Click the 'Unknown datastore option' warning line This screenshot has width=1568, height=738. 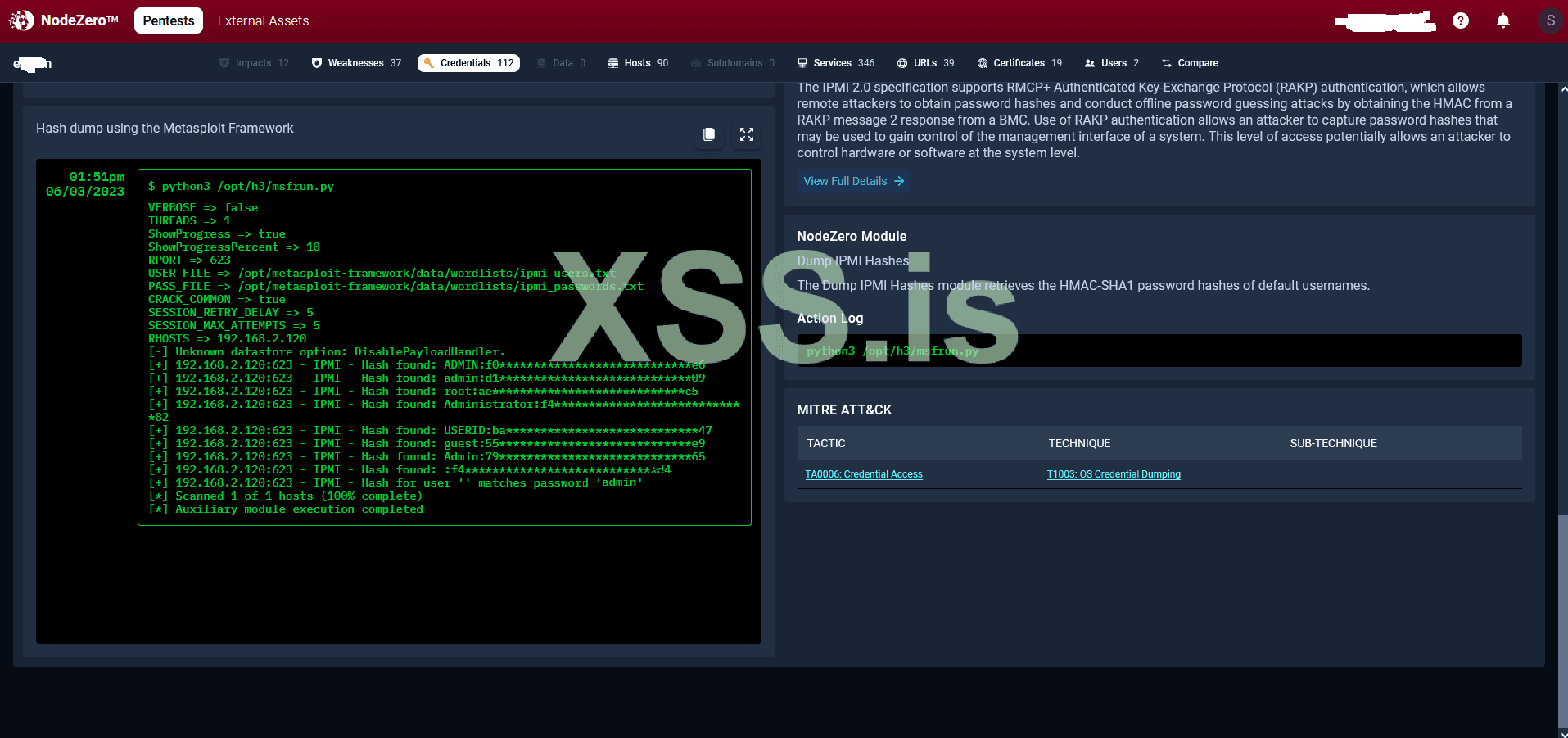[x=327, y=352]
